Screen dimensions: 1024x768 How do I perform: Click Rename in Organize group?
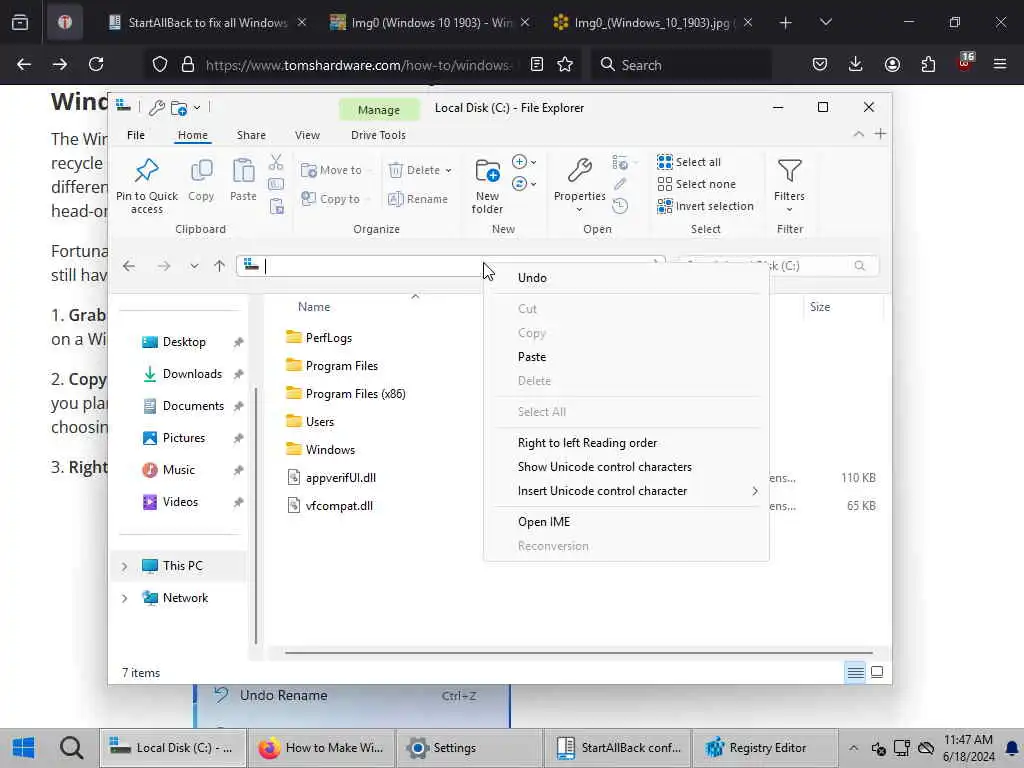(418, 199)
